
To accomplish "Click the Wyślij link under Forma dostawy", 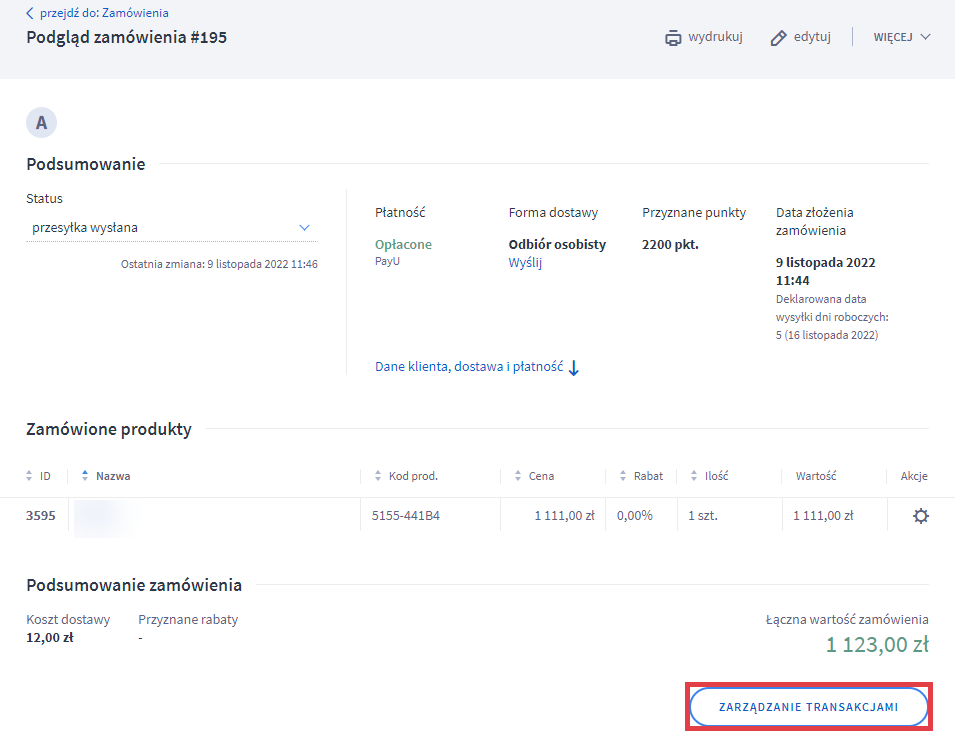I will pos(525,265).
